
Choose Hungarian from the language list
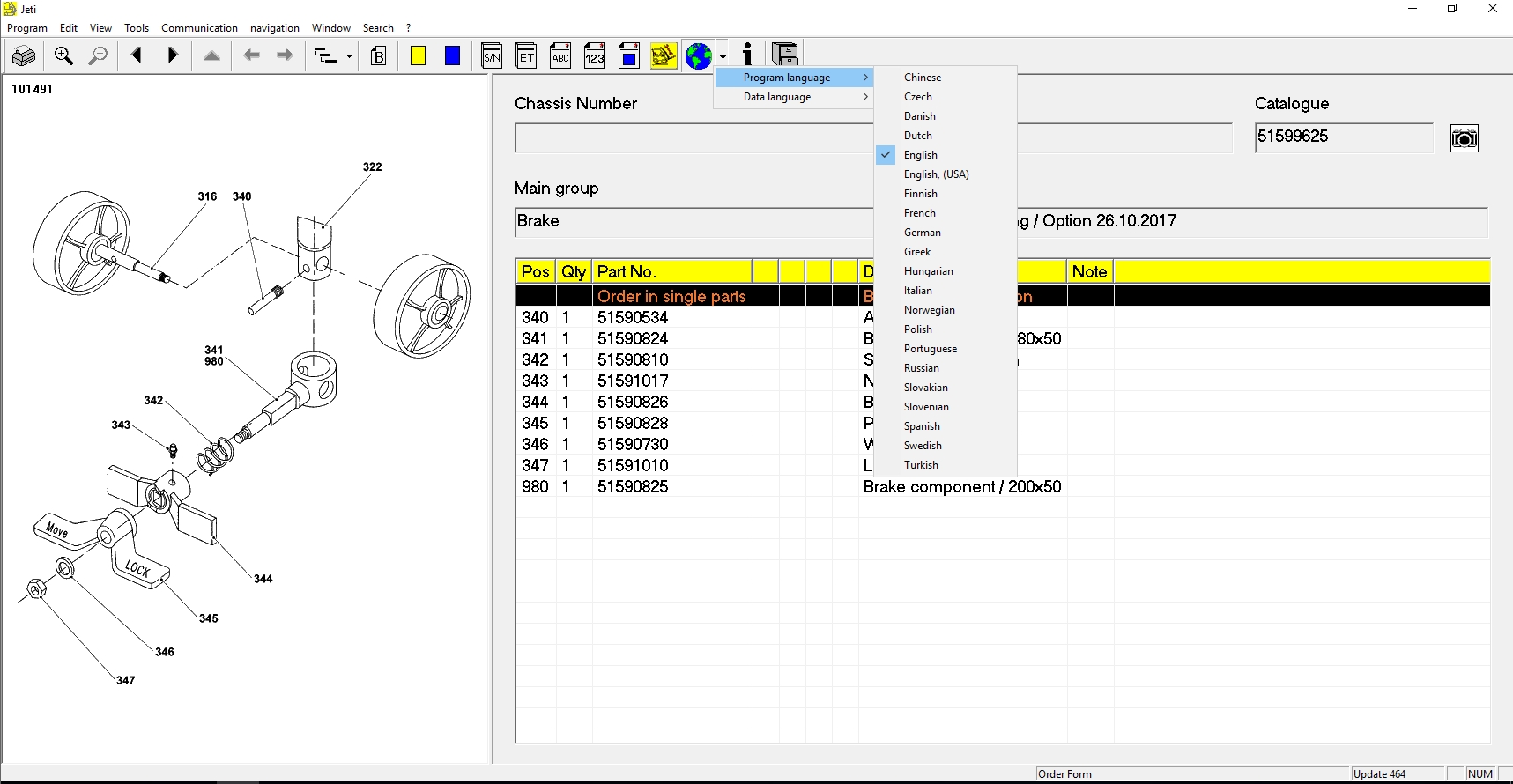[x=946, y=271]
